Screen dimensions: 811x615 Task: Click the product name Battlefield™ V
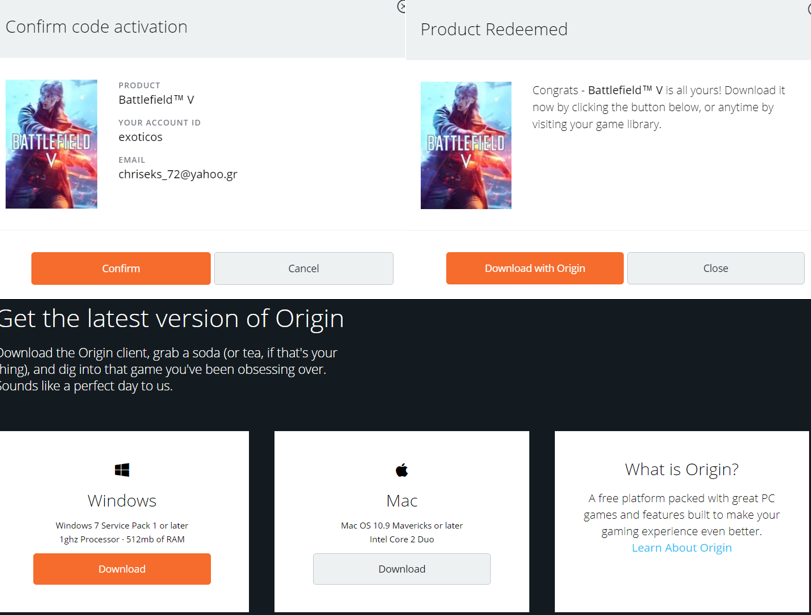[156, 100]
